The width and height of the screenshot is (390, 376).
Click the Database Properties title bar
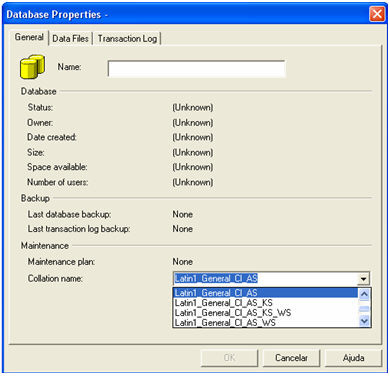(x=187, y=14)
